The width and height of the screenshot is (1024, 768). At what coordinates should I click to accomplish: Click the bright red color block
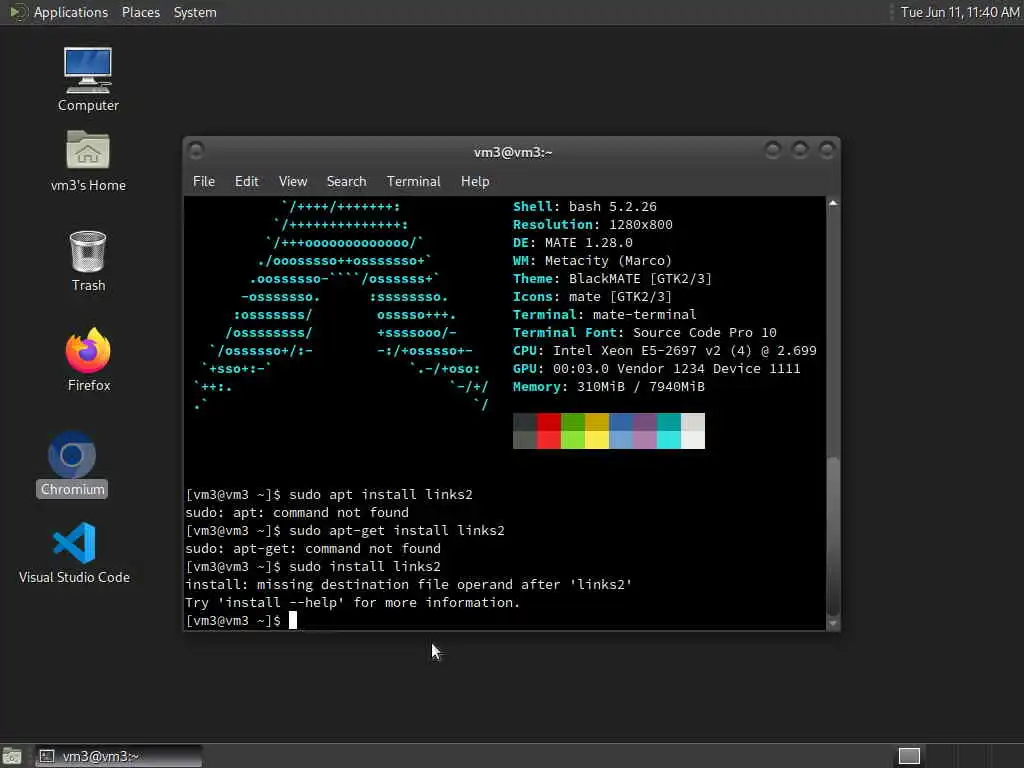pos(549,440)
